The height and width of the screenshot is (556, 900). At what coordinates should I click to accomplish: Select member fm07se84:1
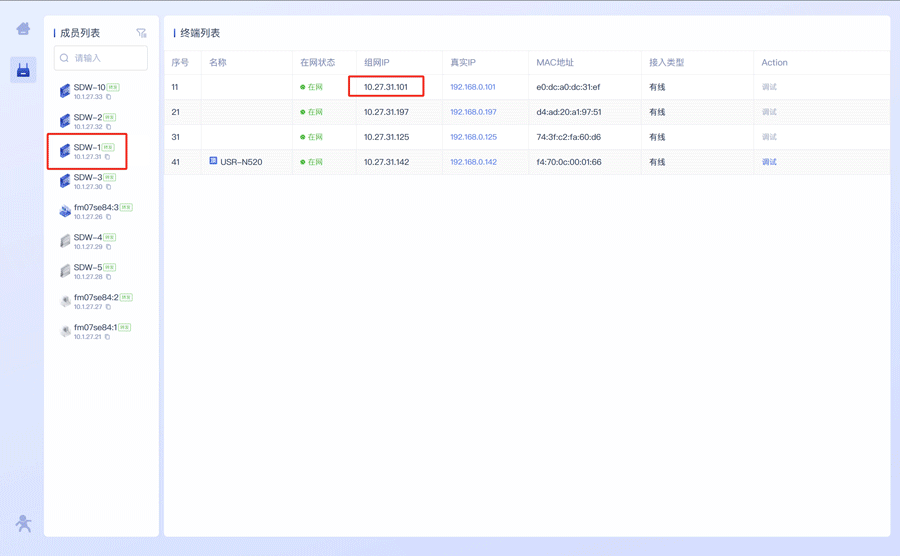pyautogui.click(x=95, y=328)
